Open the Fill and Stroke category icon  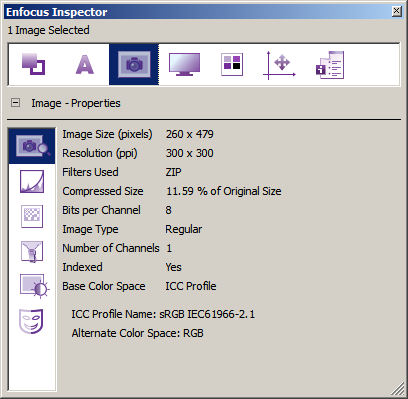pos(34,64)
